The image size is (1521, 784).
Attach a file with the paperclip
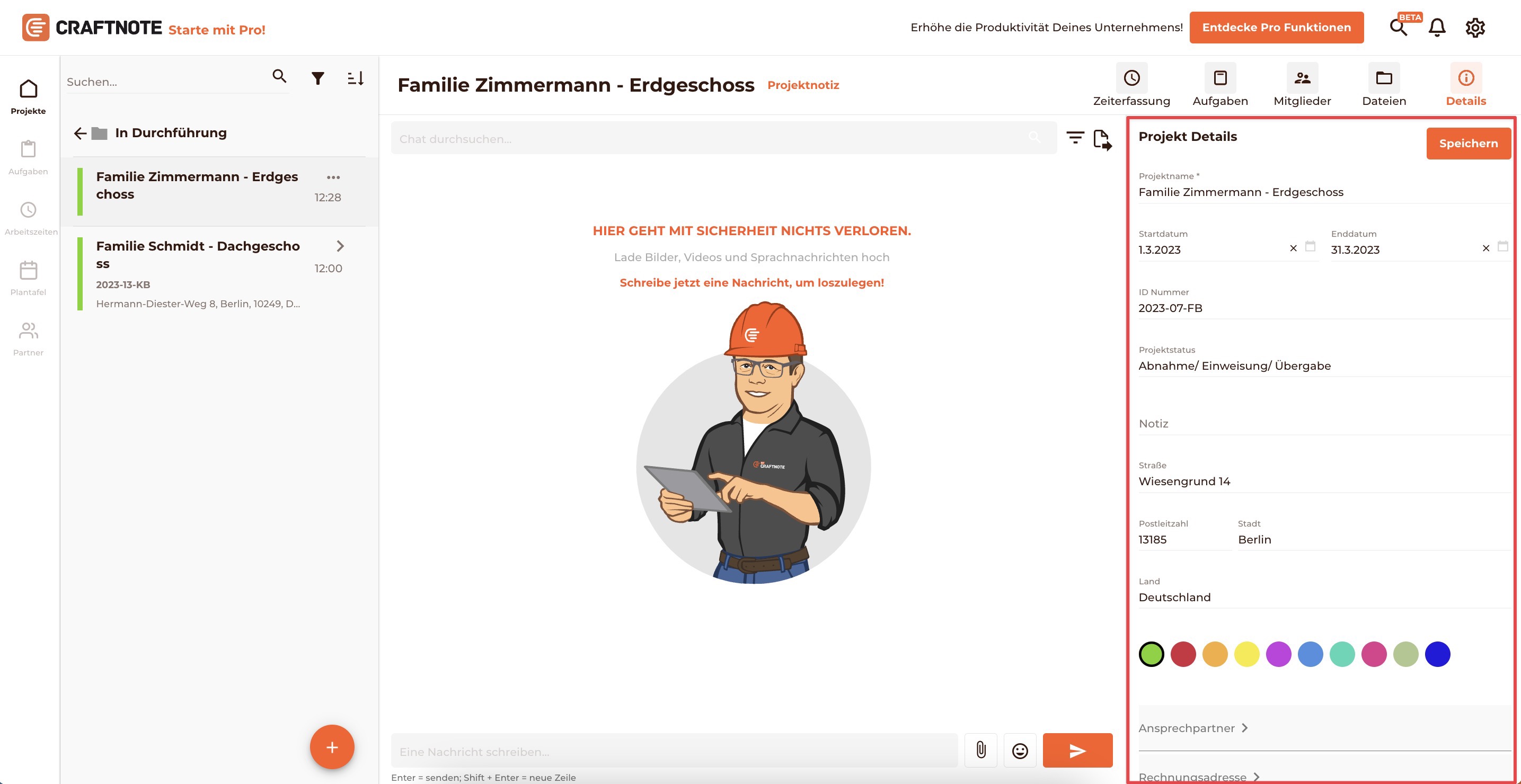click(x=981, y=750)
